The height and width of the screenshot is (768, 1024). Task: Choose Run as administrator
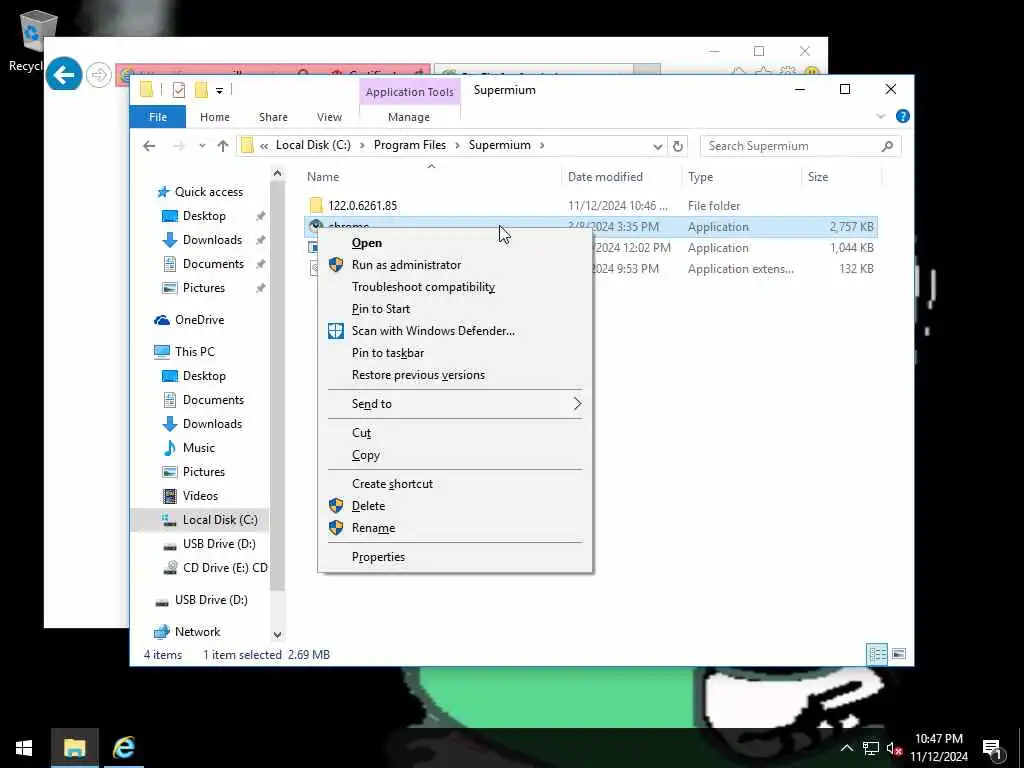coord(455,265)
